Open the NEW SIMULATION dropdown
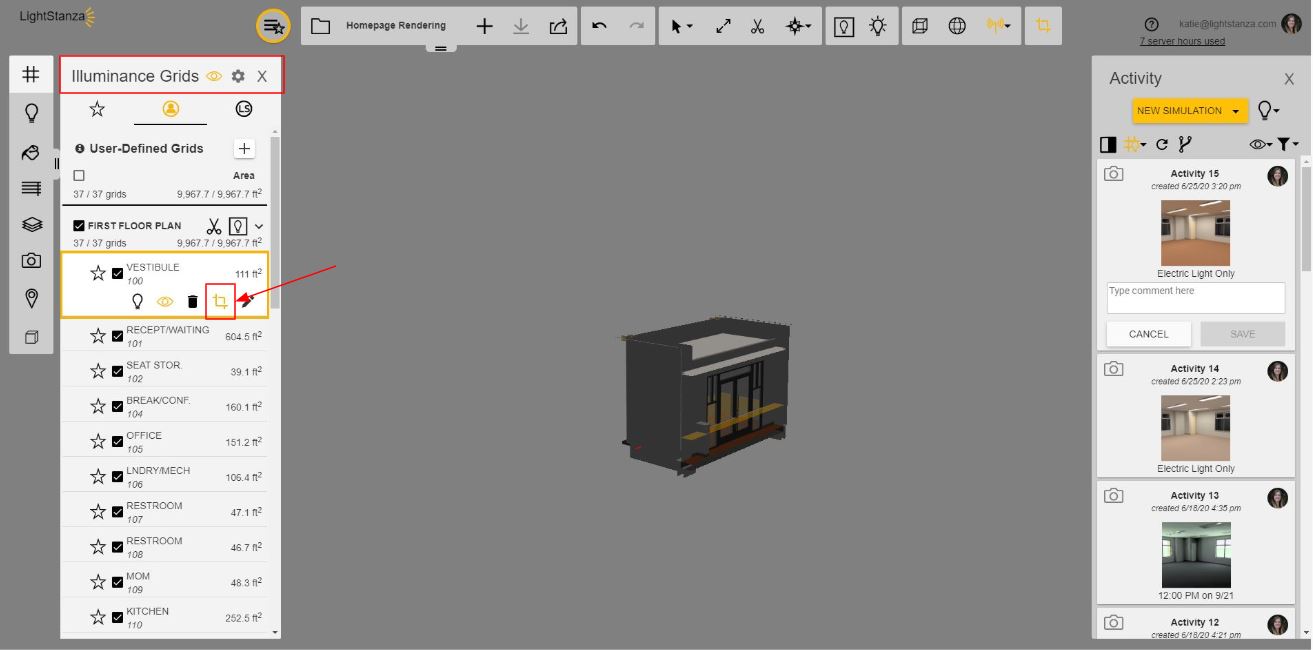This screenshot has height=650, width=1313. (1189, 110)
